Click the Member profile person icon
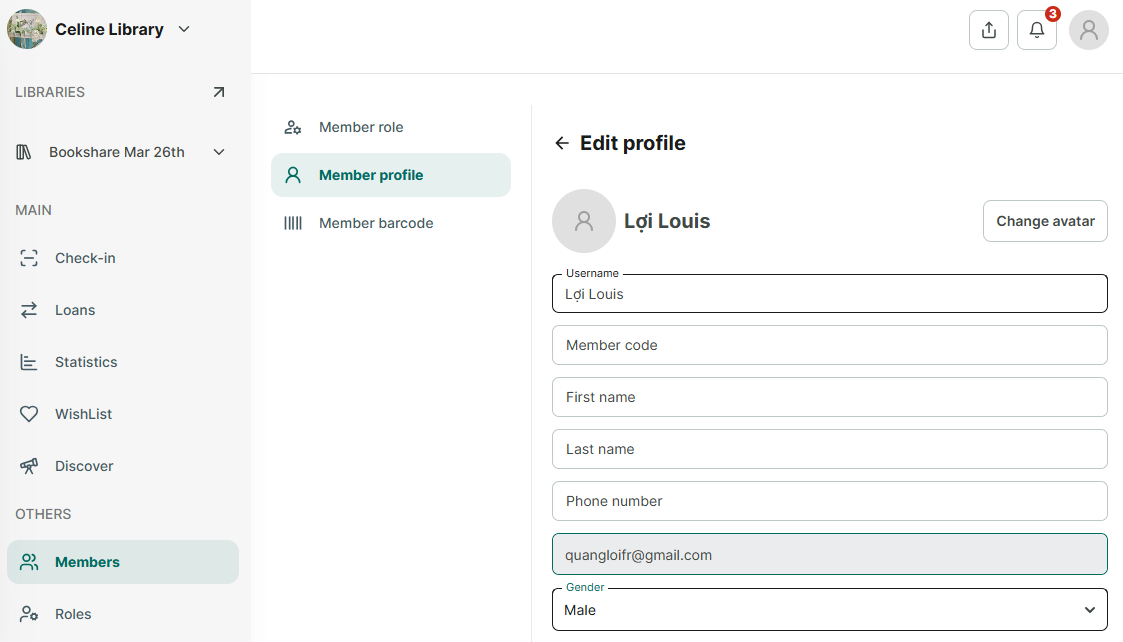The width and height of the screenshot is (1123, 642). click(x=293, y=175)
